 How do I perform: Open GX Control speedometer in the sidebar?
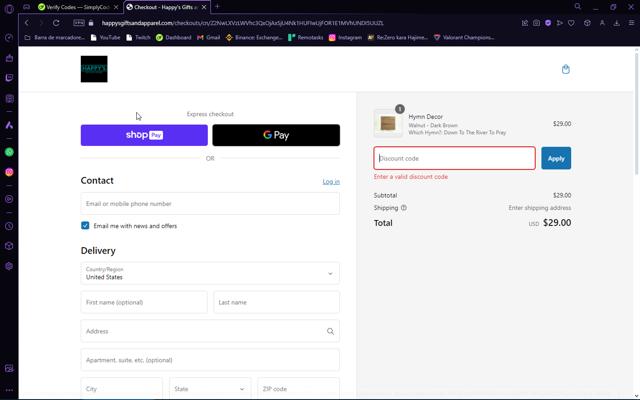tap(9, 38)
